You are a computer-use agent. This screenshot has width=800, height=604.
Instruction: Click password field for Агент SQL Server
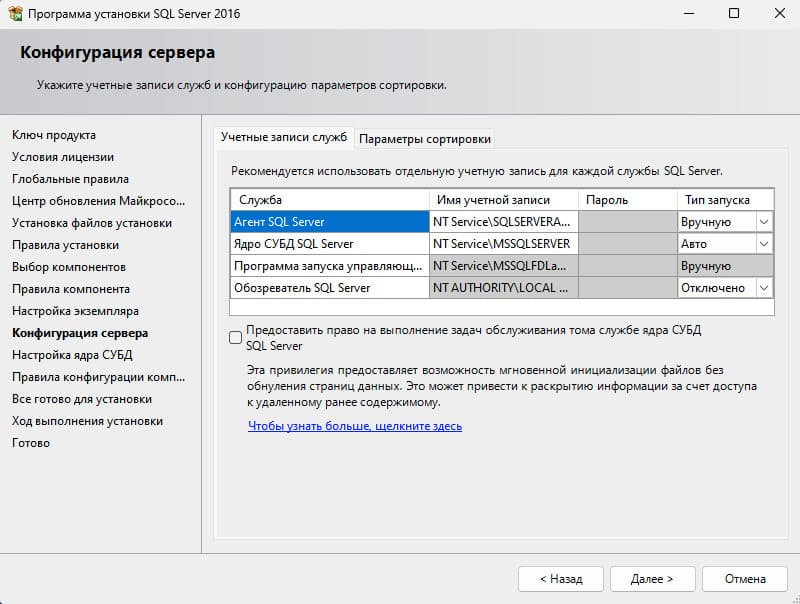point(628,222)
